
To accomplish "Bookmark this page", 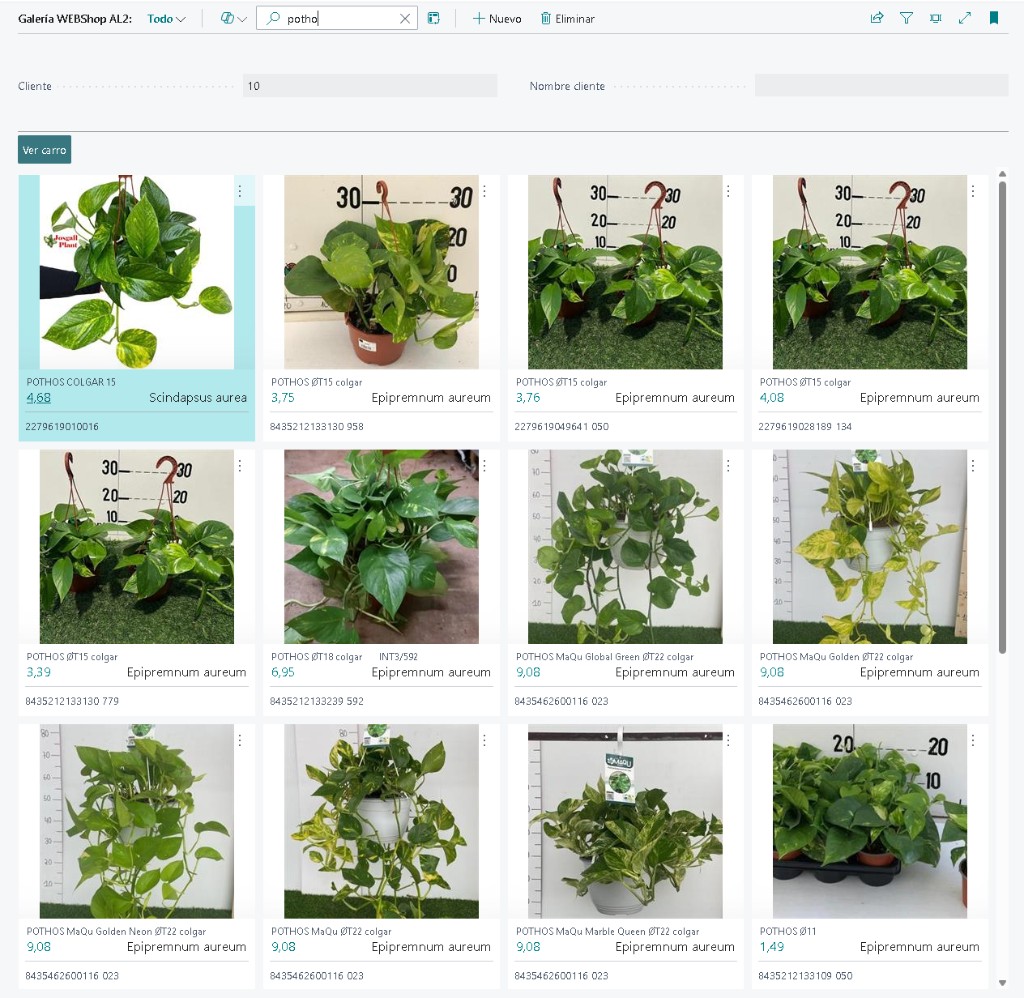I will 994,18.
